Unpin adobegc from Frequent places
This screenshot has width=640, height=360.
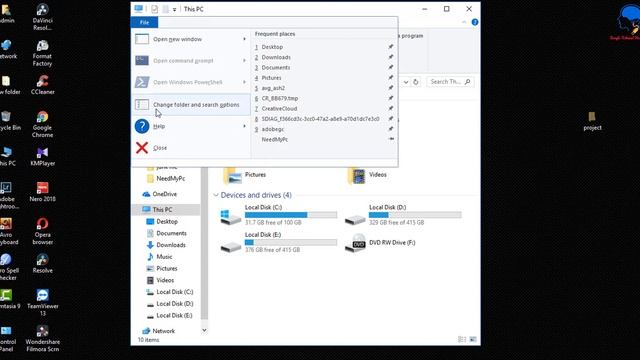tap(391, 129)
